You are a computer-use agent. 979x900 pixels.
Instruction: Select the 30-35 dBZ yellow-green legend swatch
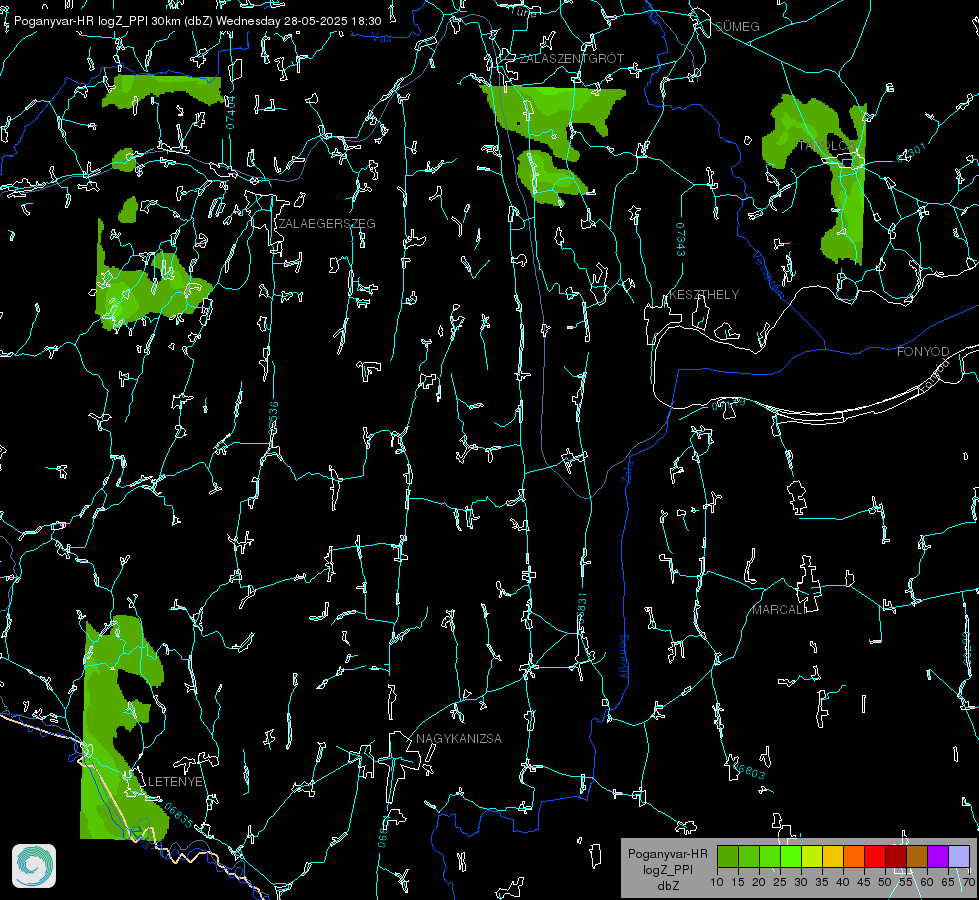812,857
